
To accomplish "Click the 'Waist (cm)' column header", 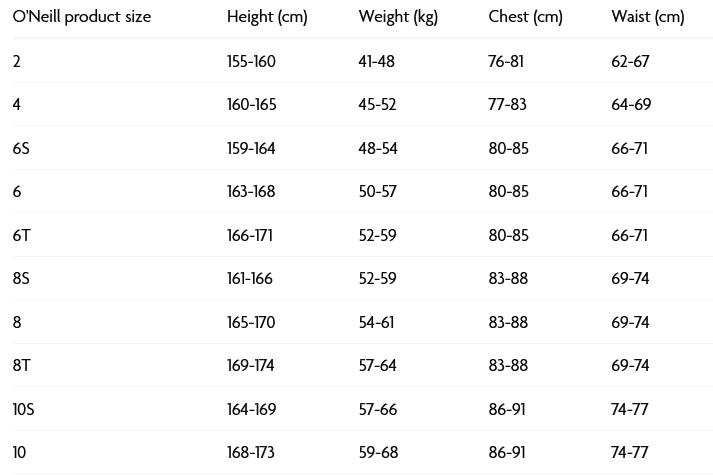I will [x=648, y=17].
